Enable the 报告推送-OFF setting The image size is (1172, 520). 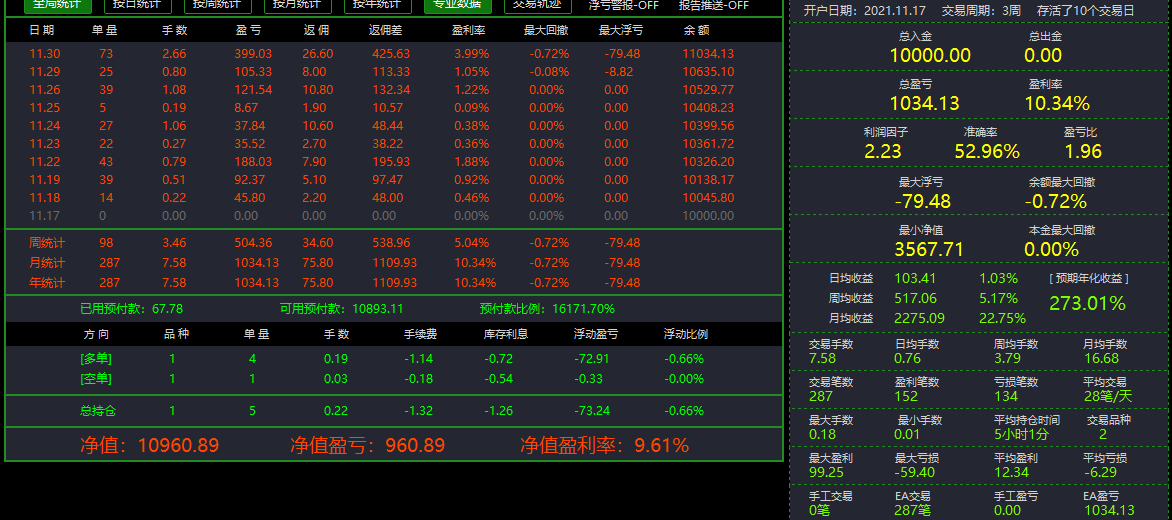[x=714, y=6]
